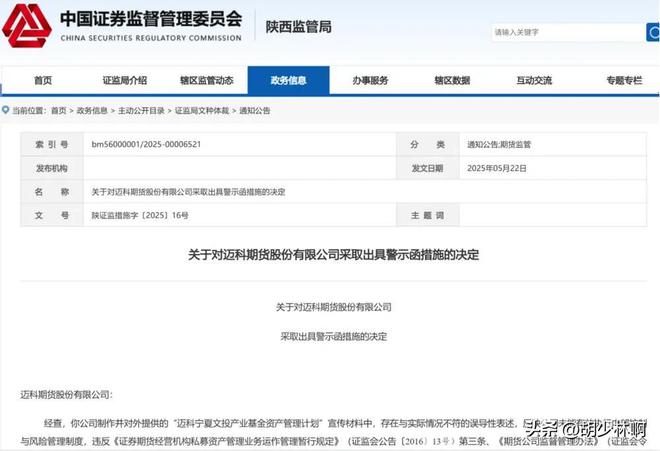The width and height of the screenshot is (660, 451).
Task: Click the 陕西监管局 heading text
Action: [x=298, y=27]
